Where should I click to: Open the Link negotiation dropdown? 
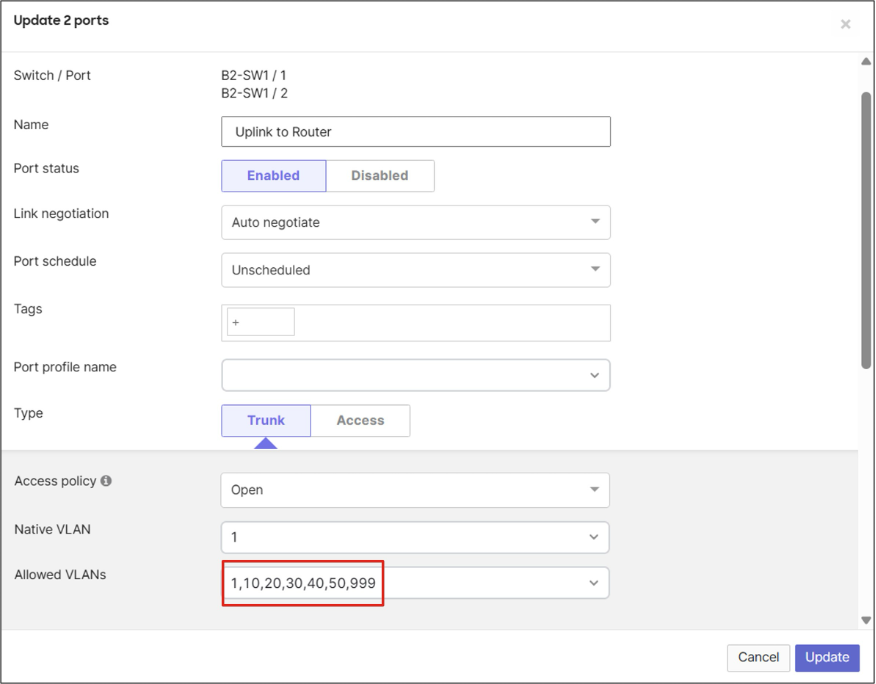[416, 222]
